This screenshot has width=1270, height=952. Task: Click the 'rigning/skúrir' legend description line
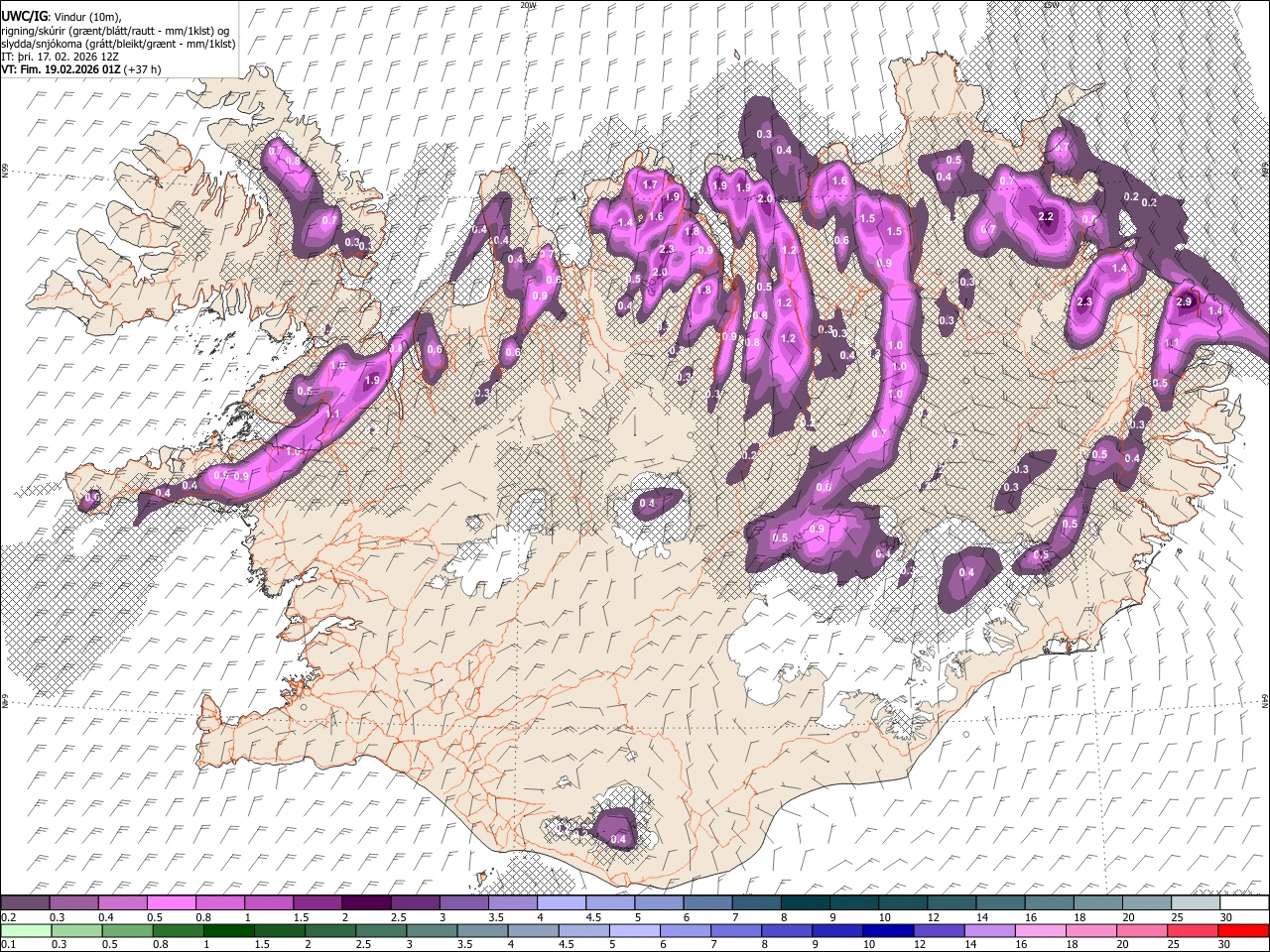[x=115, y=31]
